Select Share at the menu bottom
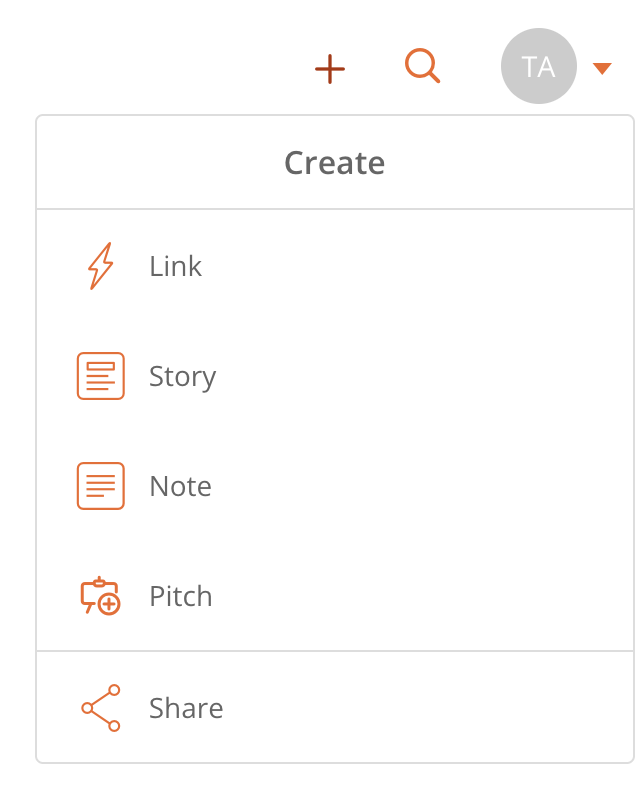 pyautogui.click(x=335, y=708)
